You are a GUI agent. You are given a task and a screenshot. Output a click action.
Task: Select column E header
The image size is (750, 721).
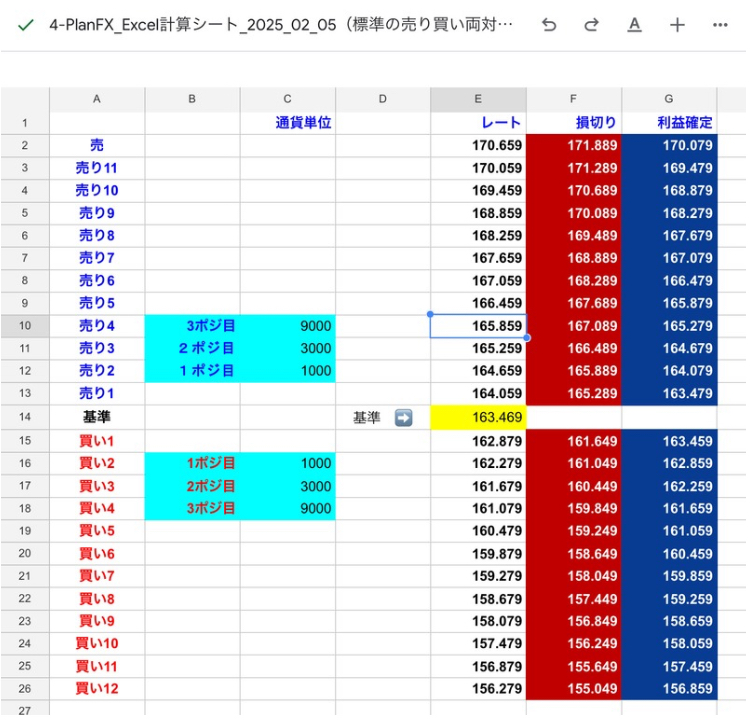pos(478,99)
